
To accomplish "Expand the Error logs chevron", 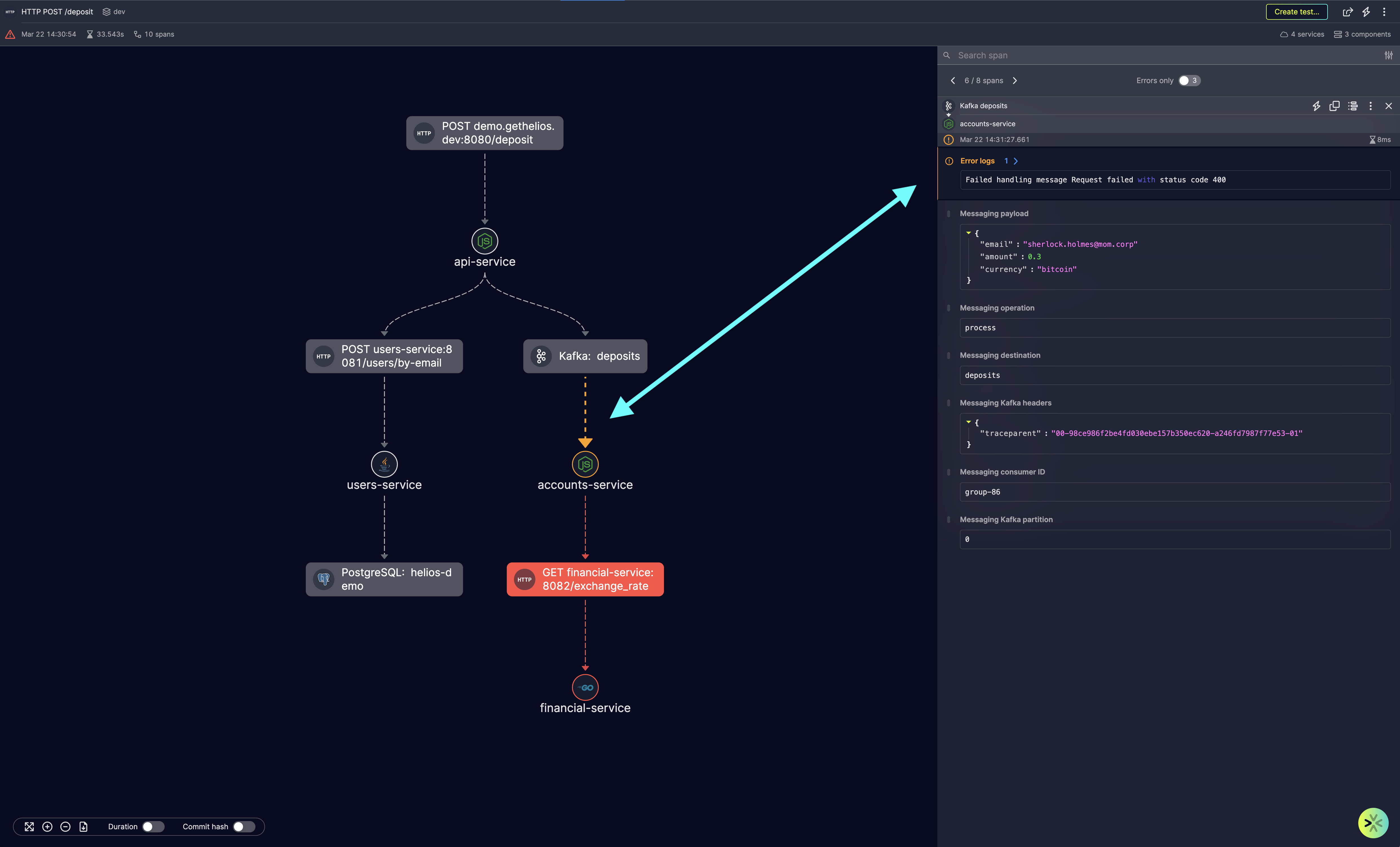I will coord(1016,161).
